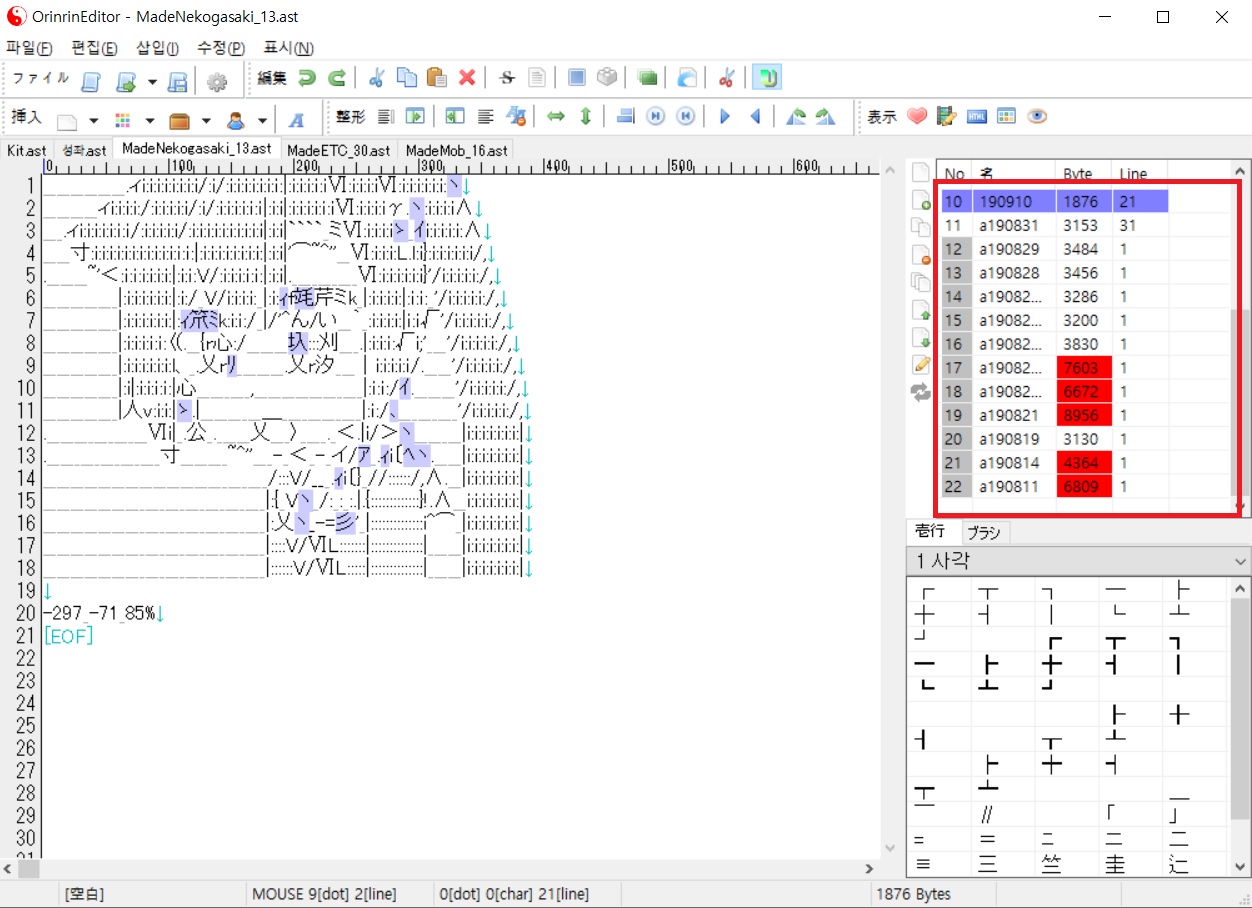Viewport: 1252px width, 908px height.
Task: Expand the dropdown arrow next to the person icon
Action: [262, 121]
